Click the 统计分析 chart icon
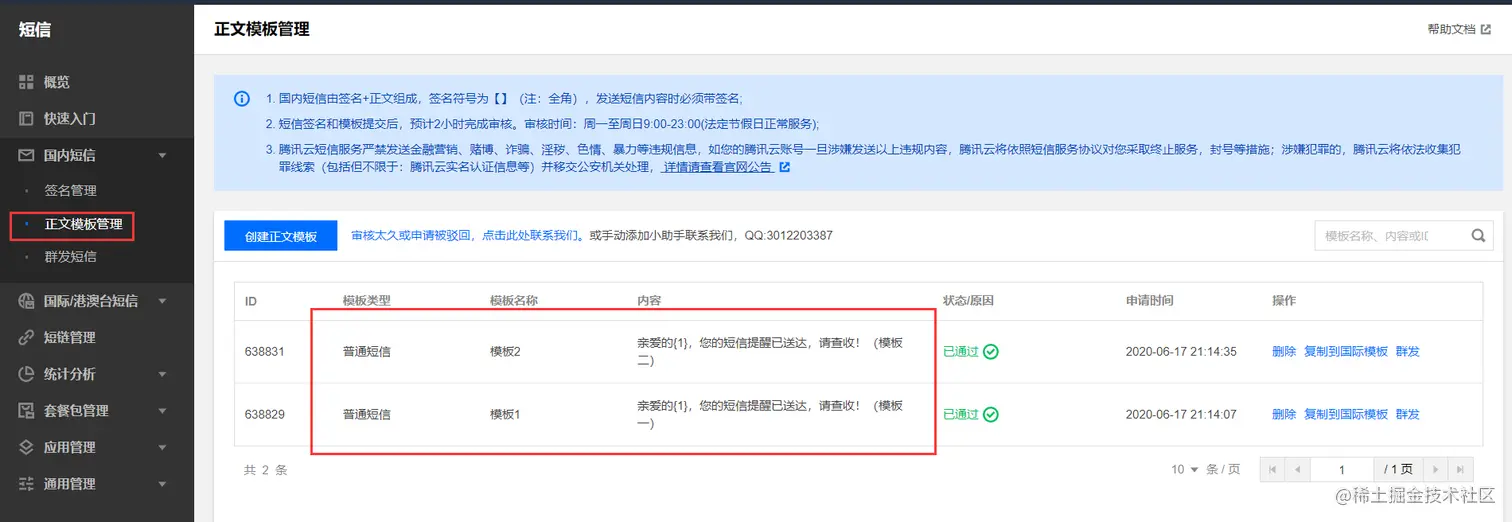 click(27, 374)
